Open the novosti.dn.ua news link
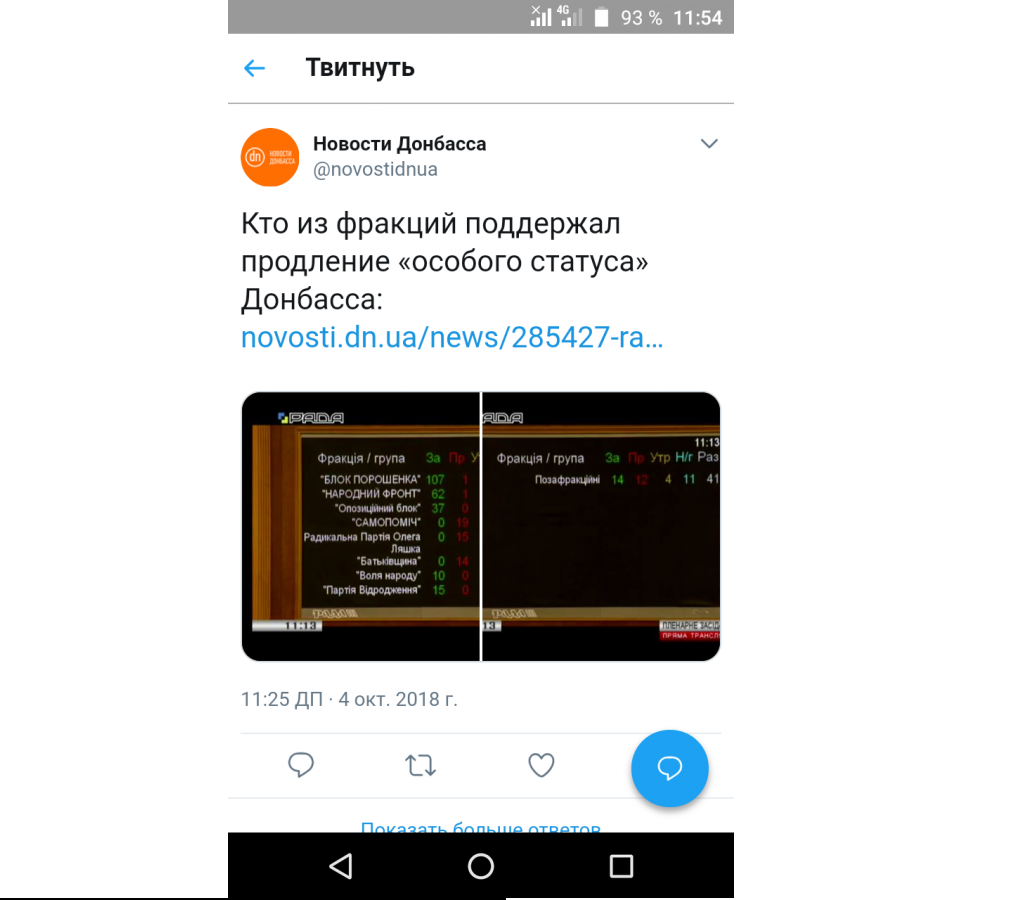Image resolution: width=1022 pixels, height=900 pixels. 452,338
